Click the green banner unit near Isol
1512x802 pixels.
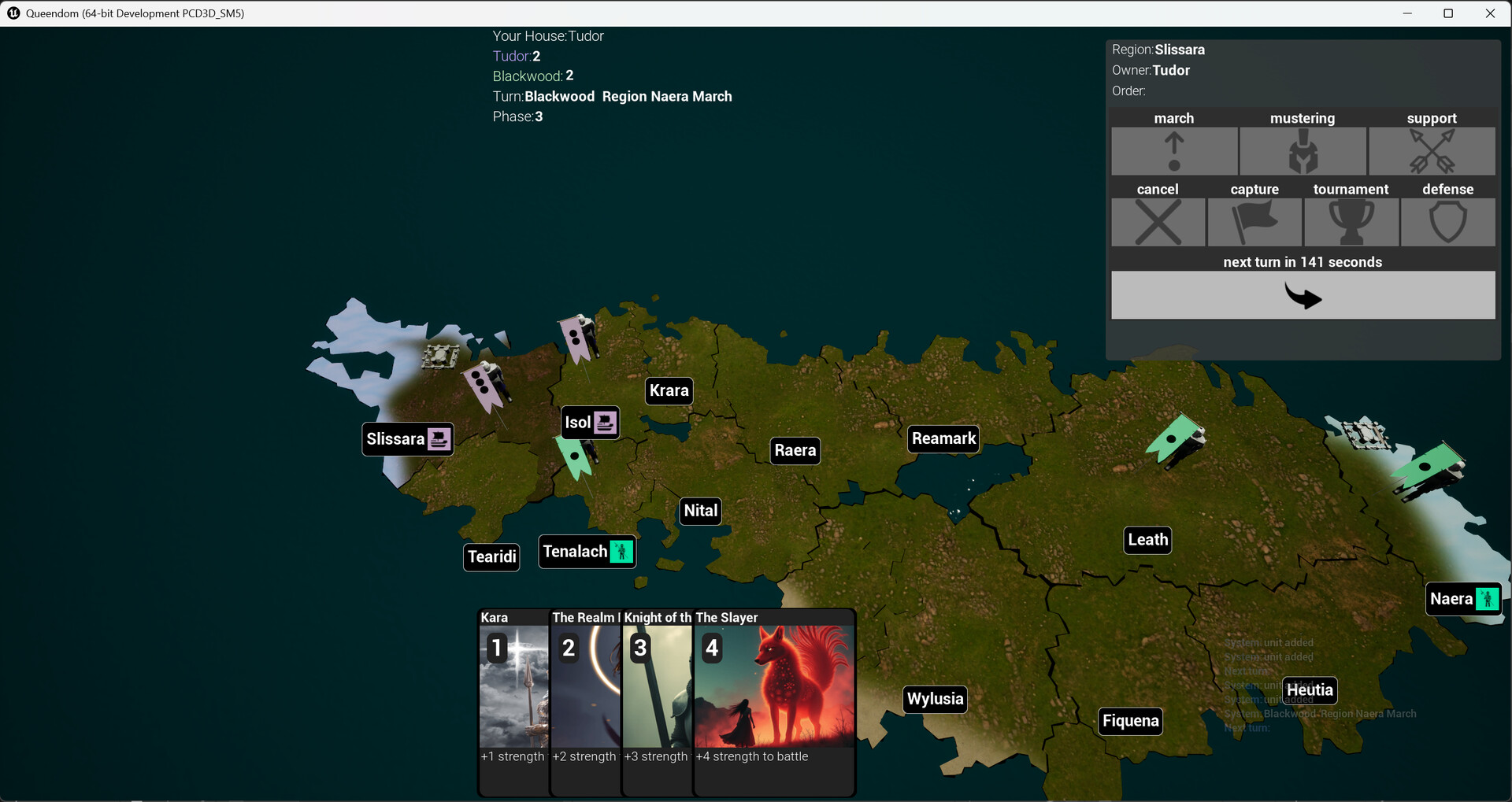pyautogui.click(x=576, y=456)
